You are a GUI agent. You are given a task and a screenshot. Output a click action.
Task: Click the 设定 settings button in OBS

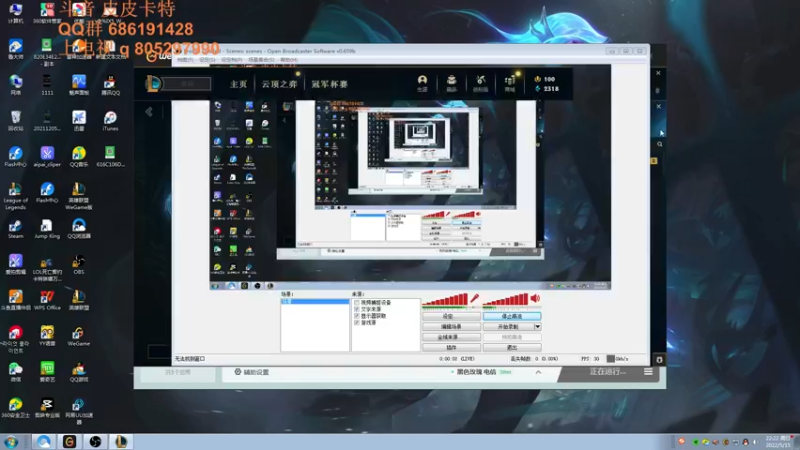pos(451,316)
